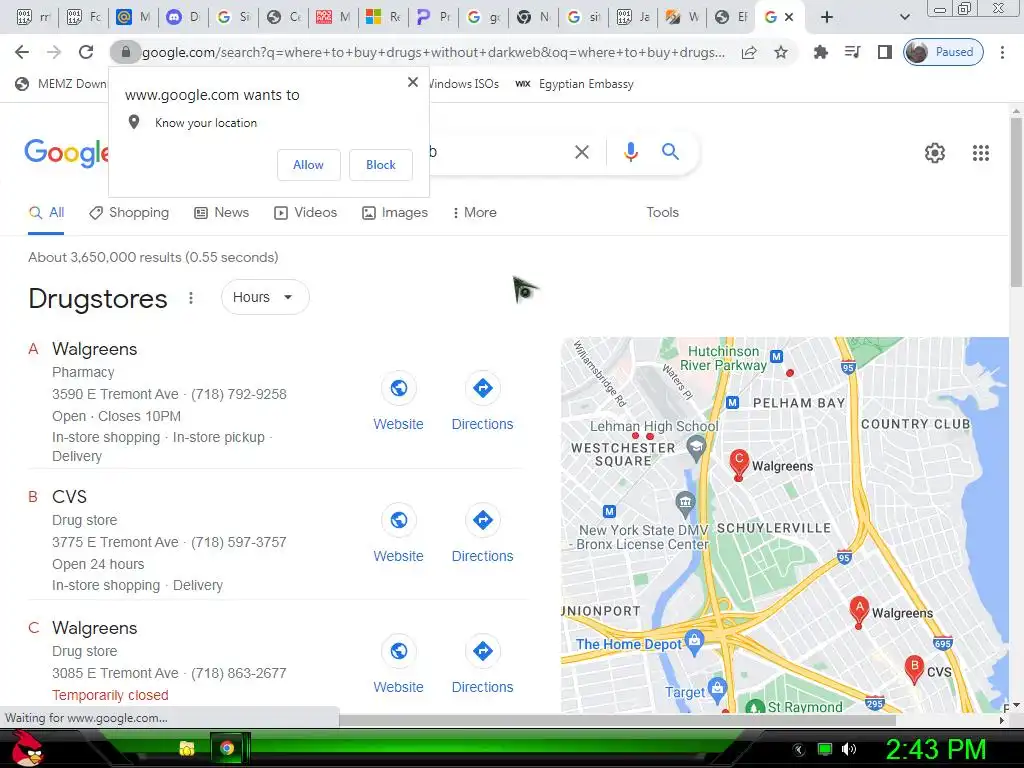Clear the search box with the X icon

pyautogui.click(x=581, y=152)
